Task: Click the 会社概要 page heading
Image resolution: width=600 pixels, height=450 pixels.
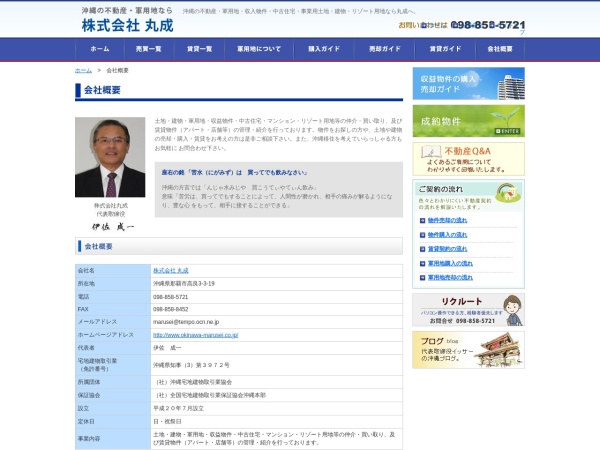Action: [x=102, y=90]
